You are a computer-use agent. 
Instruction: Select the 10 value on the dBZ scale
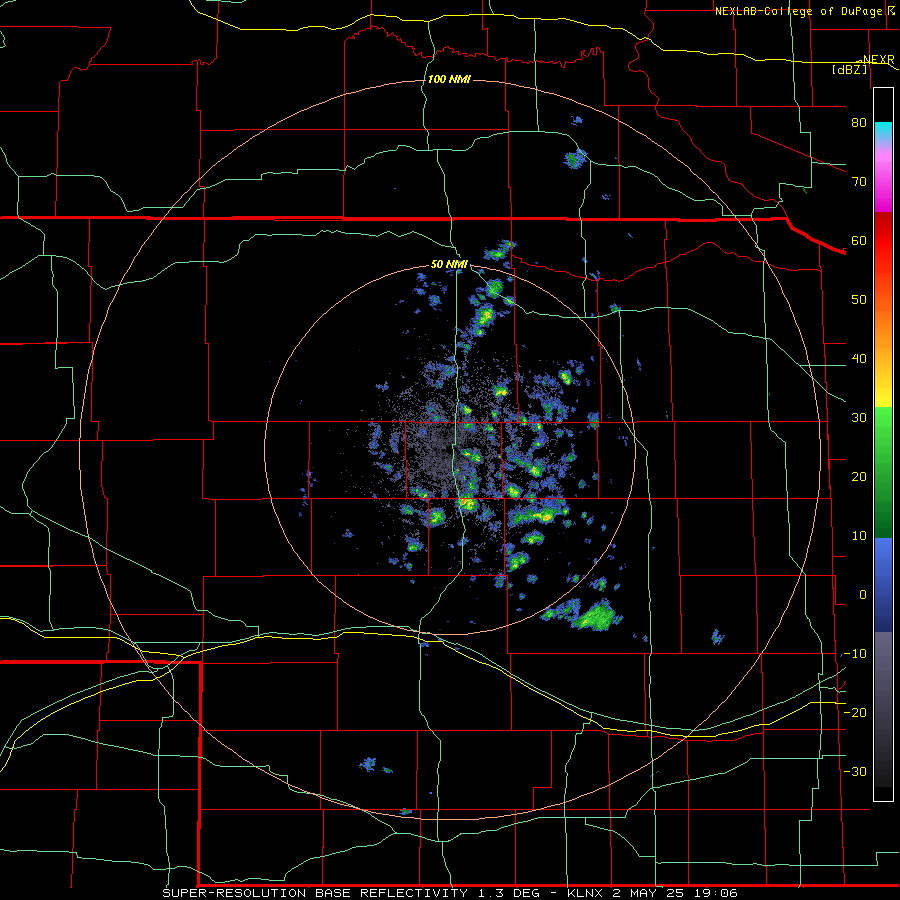859,536
